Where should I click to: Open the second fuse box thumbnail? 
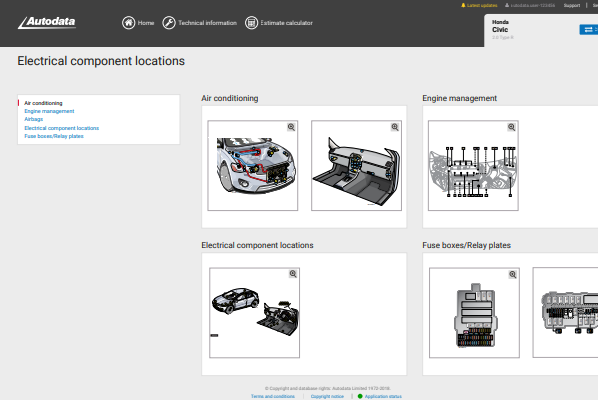565,313
